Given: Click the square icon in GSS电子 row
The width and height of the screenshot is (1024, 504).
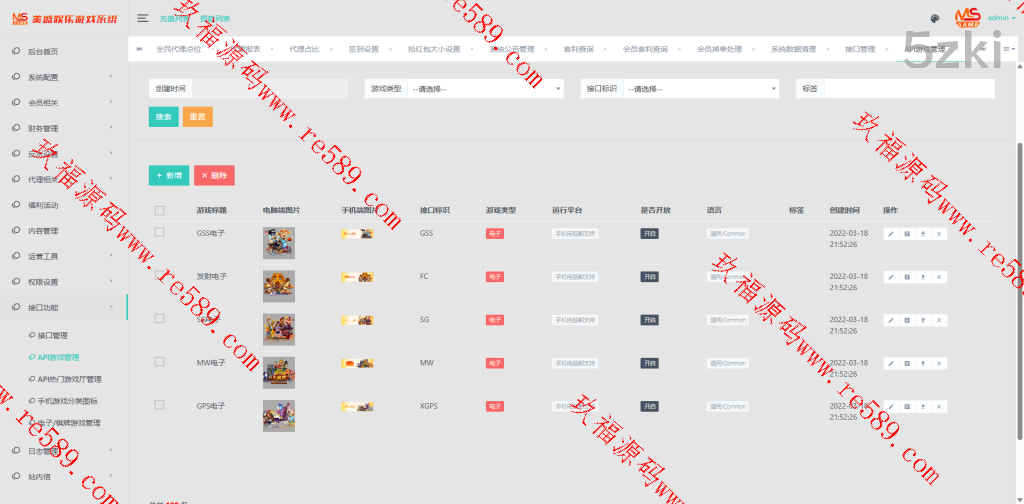Looking at the screenshot, I should click(907, 234).
